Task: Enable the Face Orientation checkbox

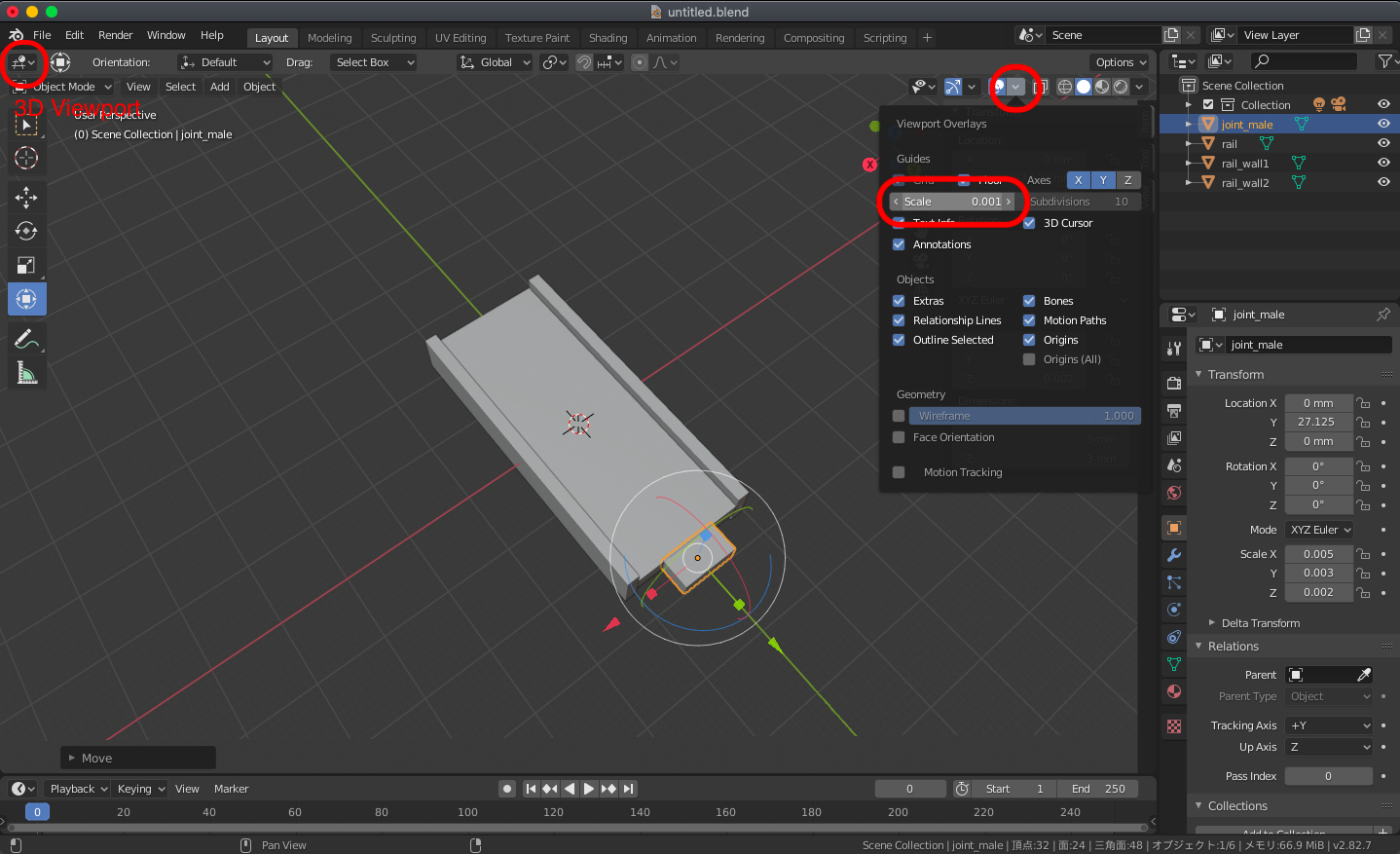Action: point(899,437)
